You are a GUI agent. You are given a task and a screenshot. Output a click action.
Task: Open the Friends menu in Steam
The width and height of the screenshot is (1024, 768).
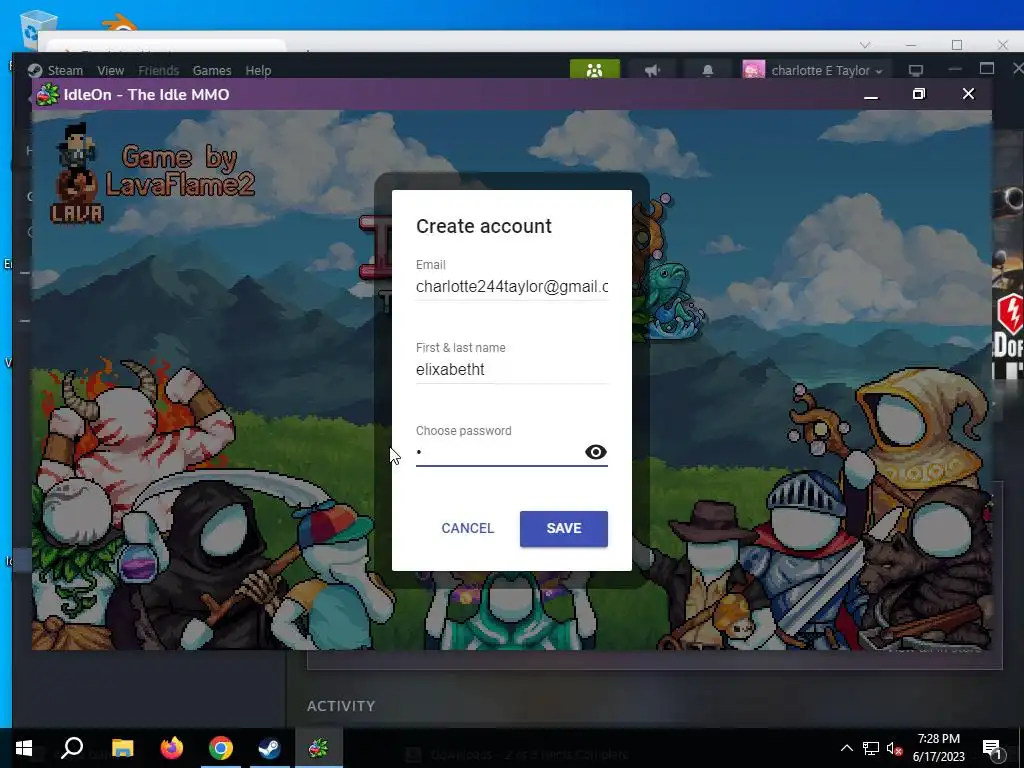point(158,71)
